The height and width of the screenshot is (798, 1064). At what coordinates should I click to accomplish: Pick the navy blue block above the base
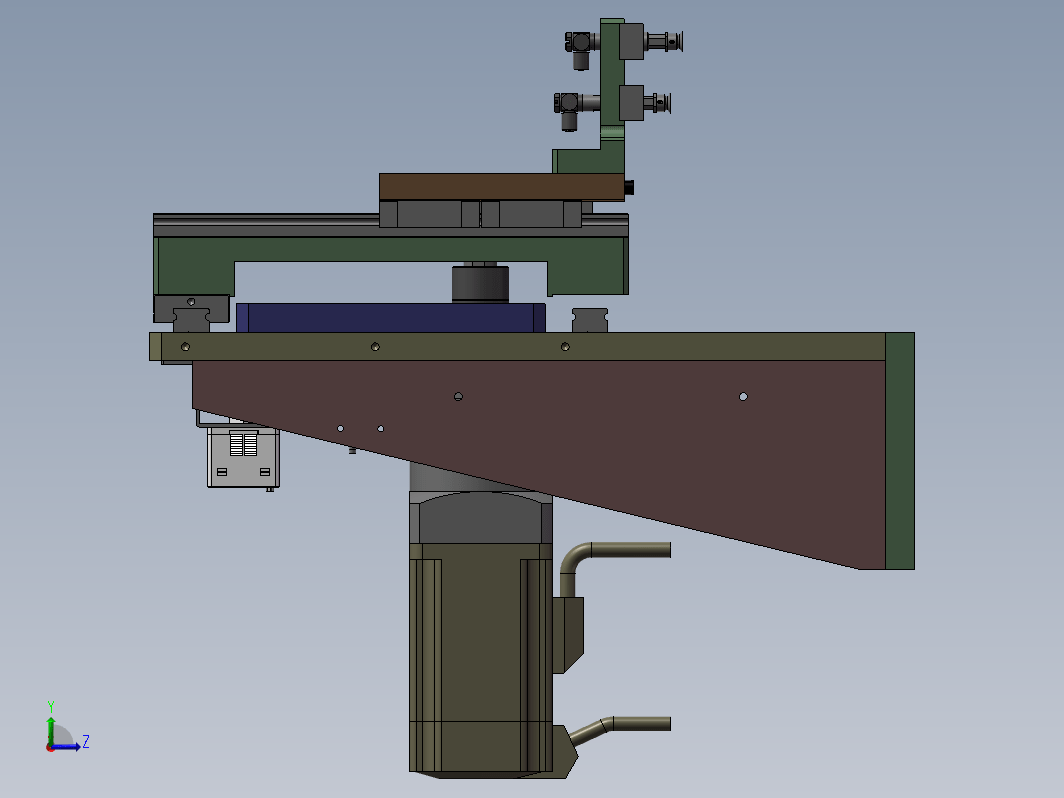[x=390, y=318]
